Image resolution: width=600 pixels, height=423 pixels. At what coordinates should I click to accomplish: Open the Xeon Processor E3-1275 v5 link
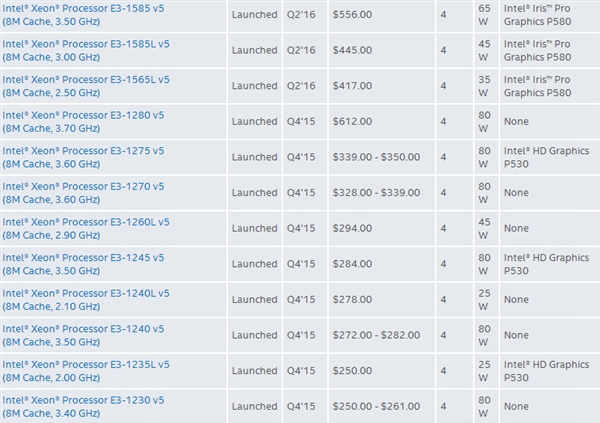[83, 157]
